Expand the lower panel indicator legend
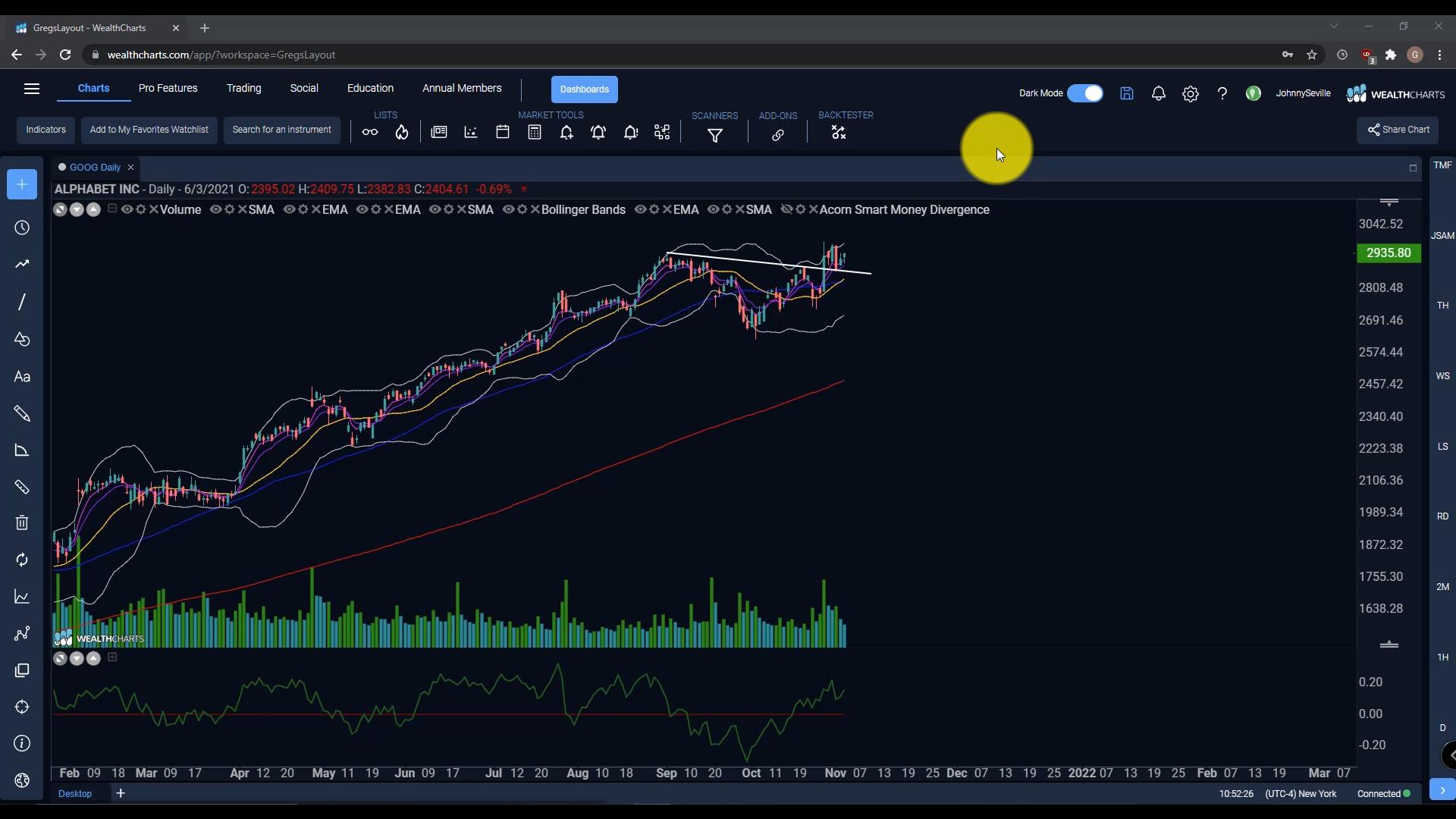This screenshot has height=819, width=1456. (x=112, y=657)
